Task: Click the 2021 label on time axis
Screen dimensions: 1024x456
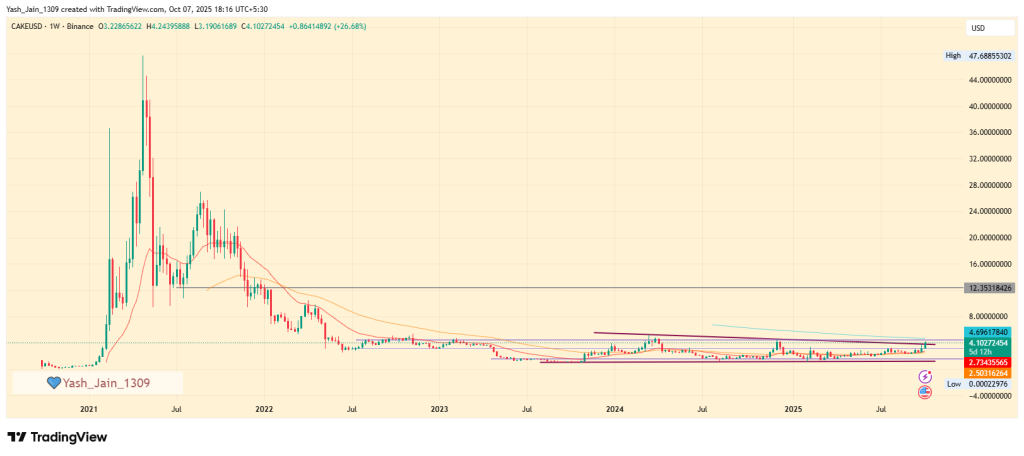Action: tap(88, 409)
